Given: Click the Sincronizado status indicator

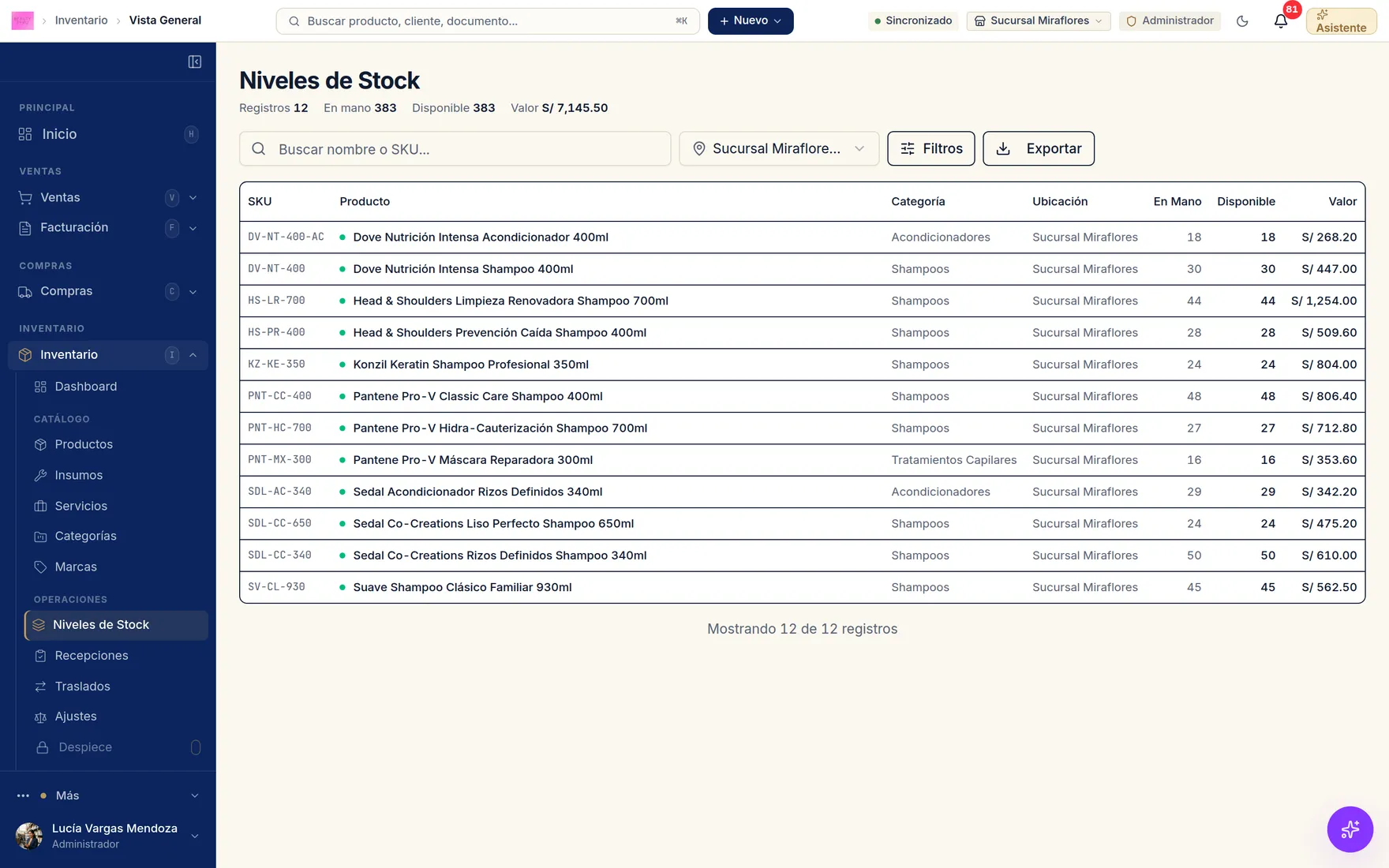Looking at the screenshot, I should 913,21.
